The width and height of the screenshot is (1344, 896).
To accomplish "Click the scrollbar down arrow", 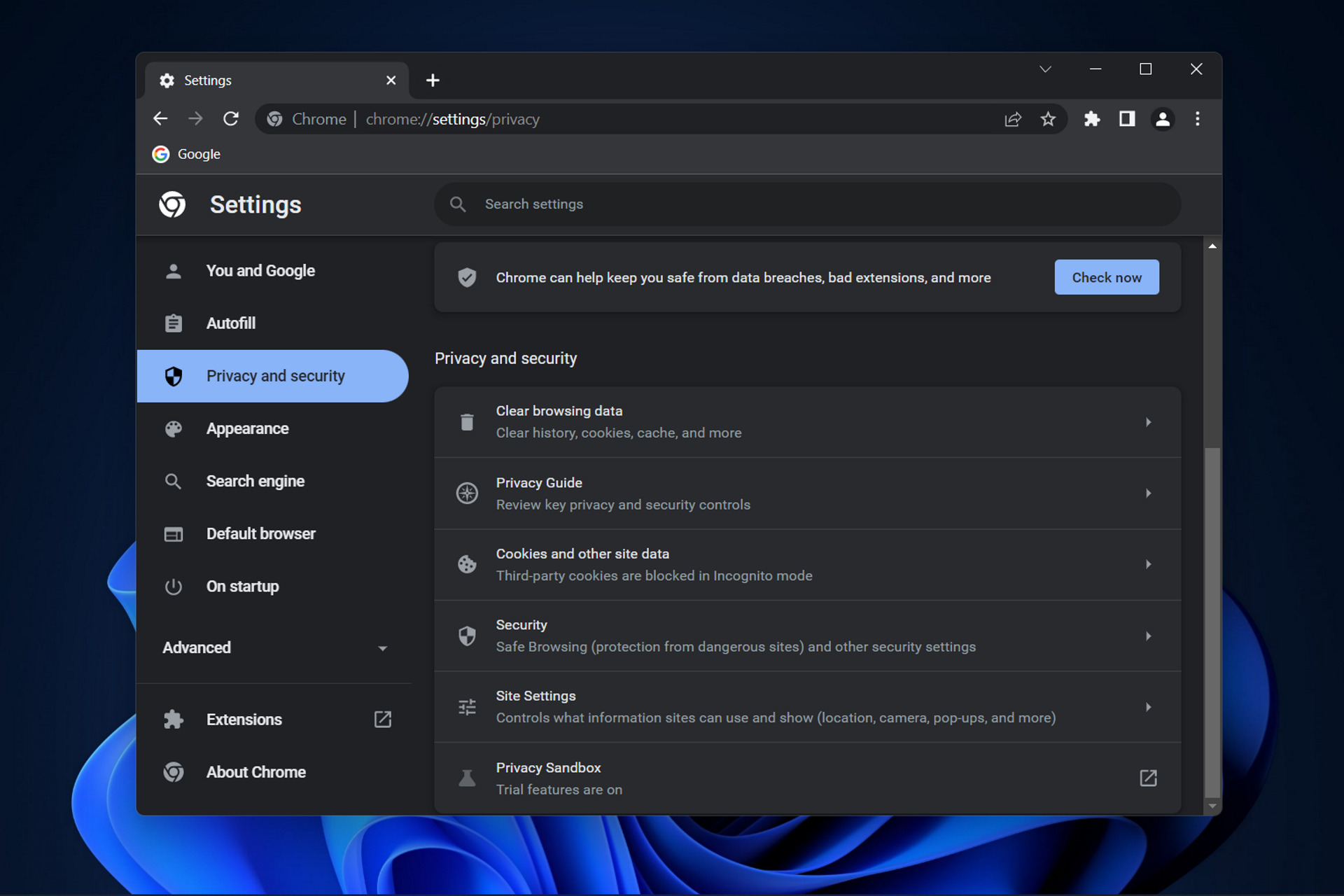I will (1212, 806).
